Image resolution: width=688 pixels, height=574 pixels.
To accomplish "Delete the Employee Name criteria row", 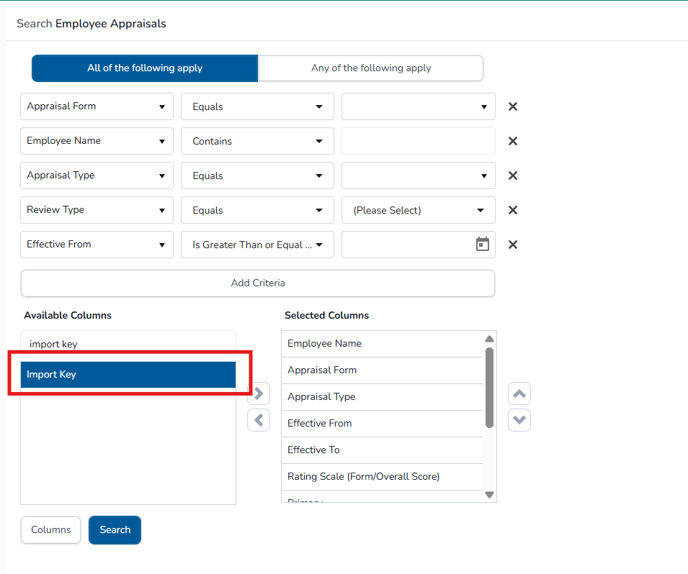I will (x=512, y=141).
